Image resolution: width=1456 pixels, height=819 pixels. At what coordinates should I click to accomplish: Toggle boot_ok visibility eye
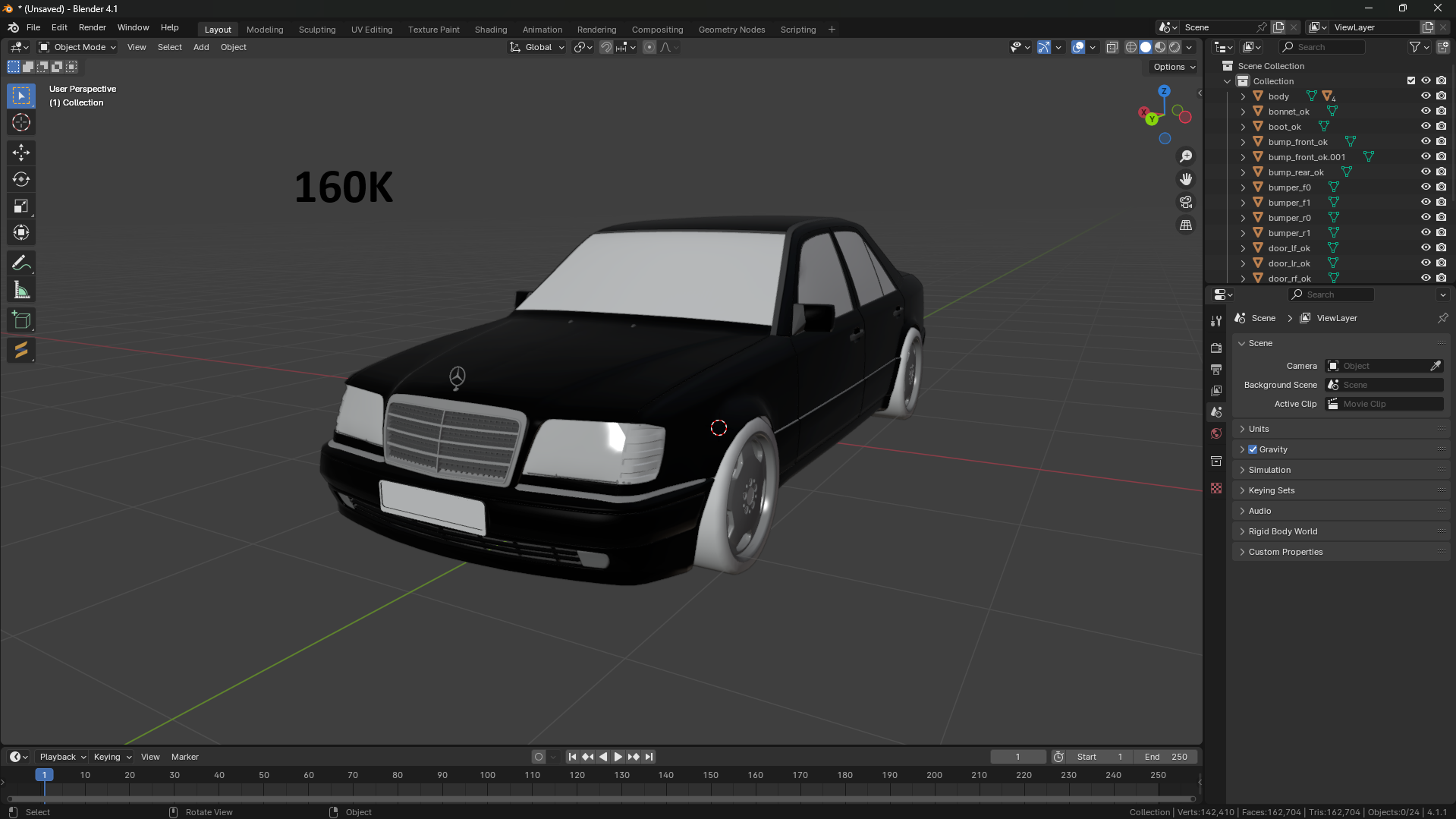(1426, 127)
